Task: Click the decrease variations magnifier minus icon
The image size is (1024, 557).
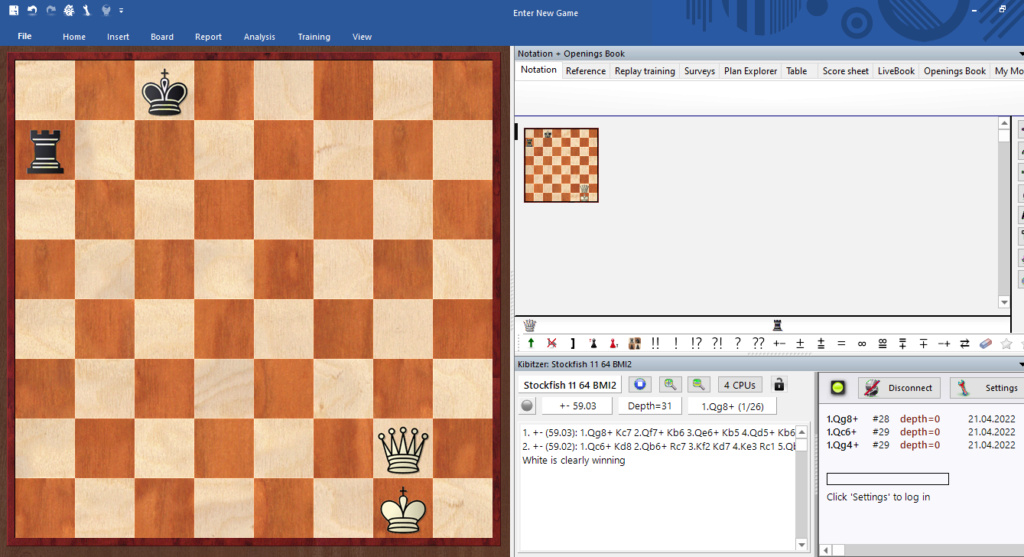Action: point(698,385)
